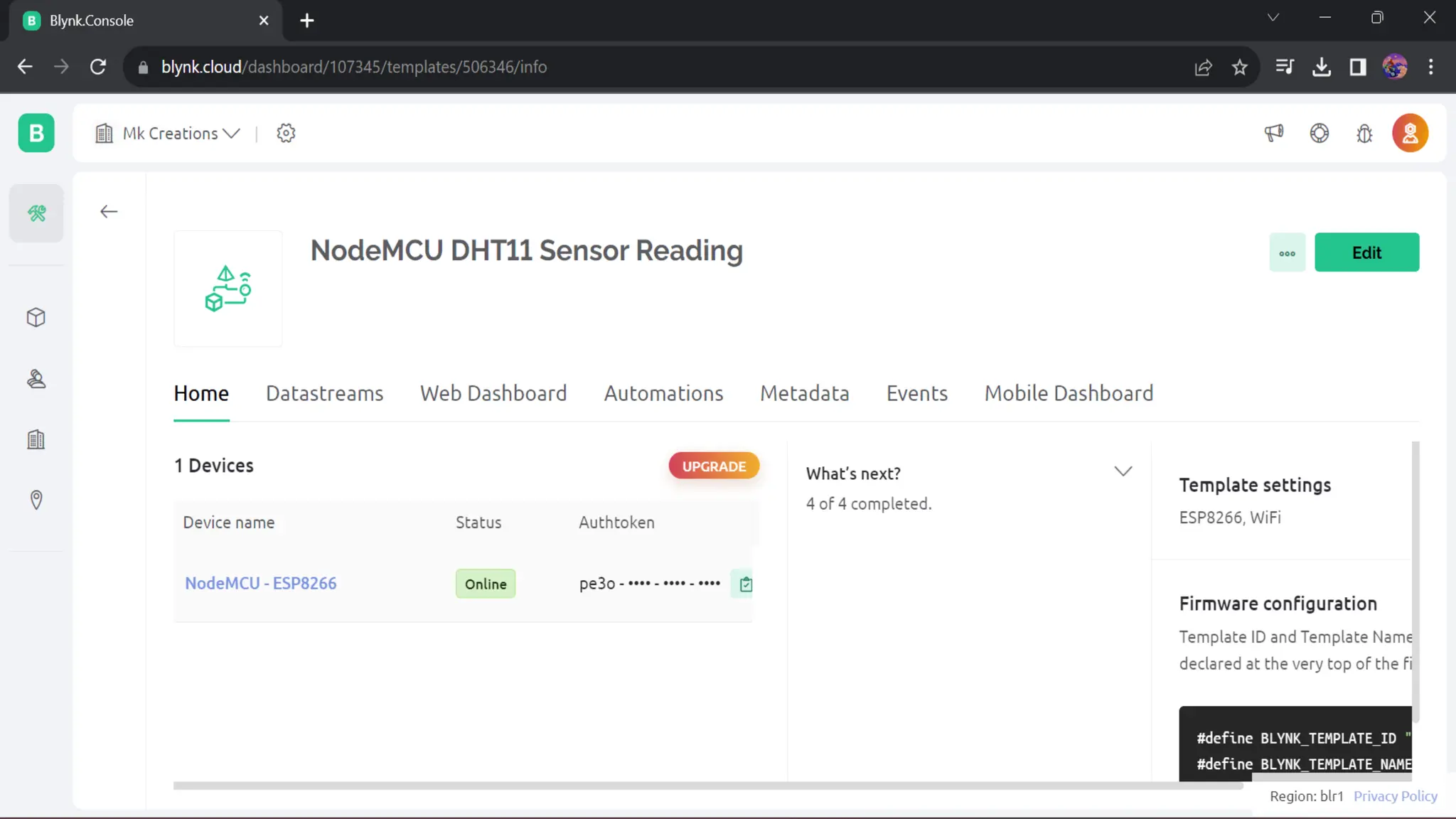The image size is (1456, 819).
Task: Click the horizontal scrollbar at page bottom
Action: 707,786
